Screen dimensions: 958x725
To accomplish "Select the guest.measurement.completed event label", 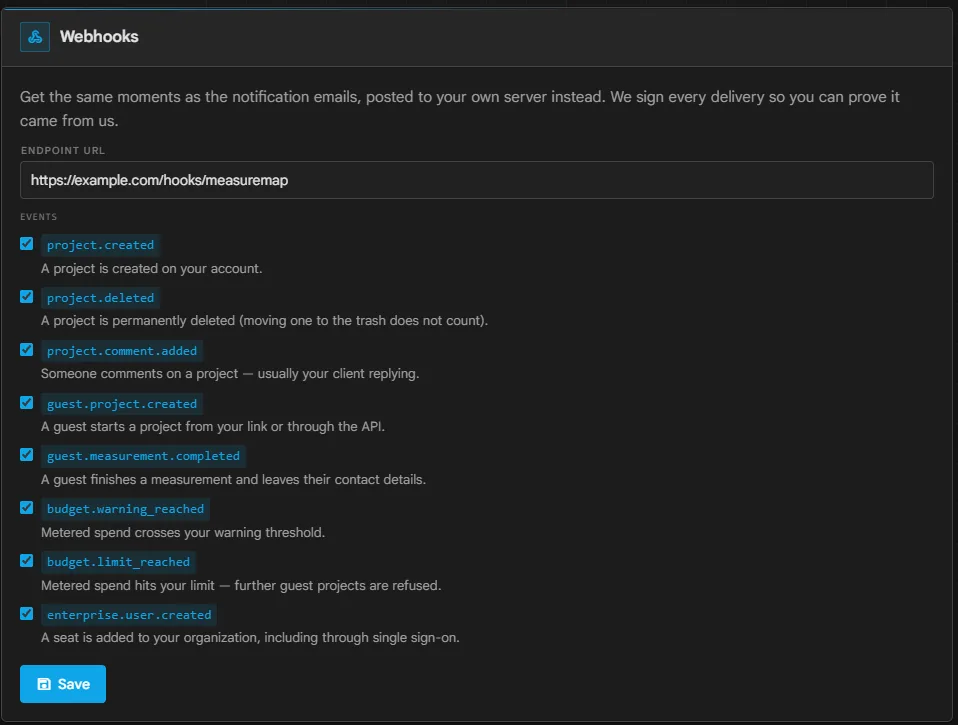I will tap(144, 456).
